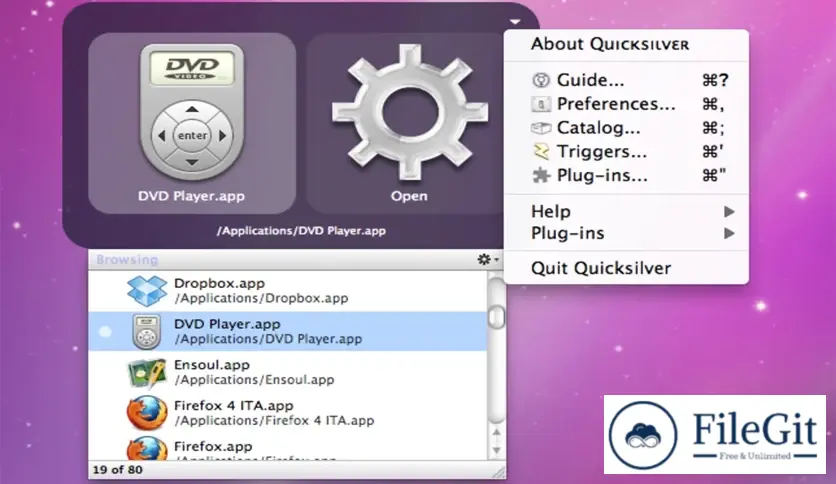Select Catalog… menu entry
Viewport: 836px width, 484px height.
tap(626, 128)
